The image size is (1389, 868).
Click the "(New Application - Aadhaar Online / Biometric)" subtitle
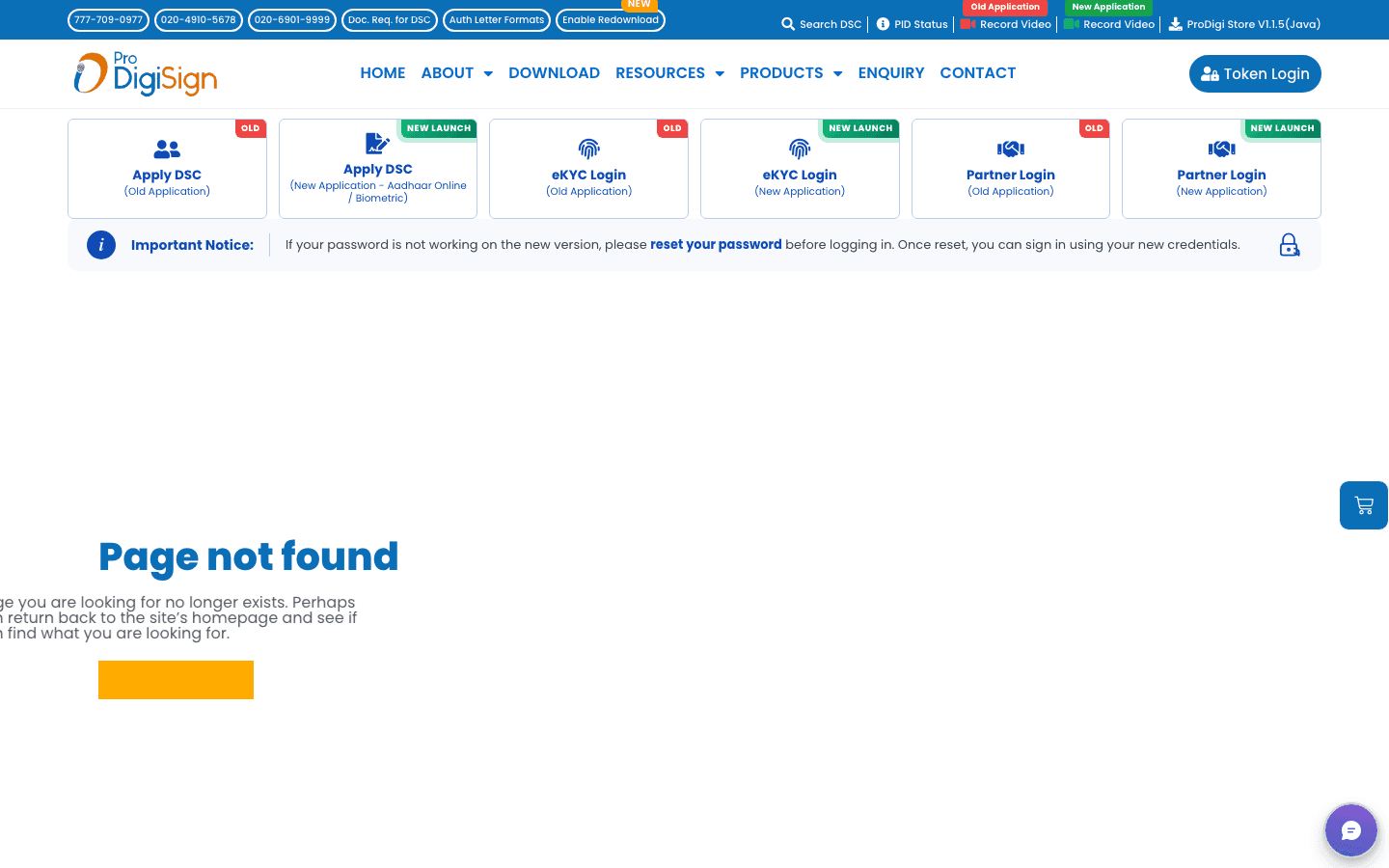pyautogui.click(x=378, y=192)
